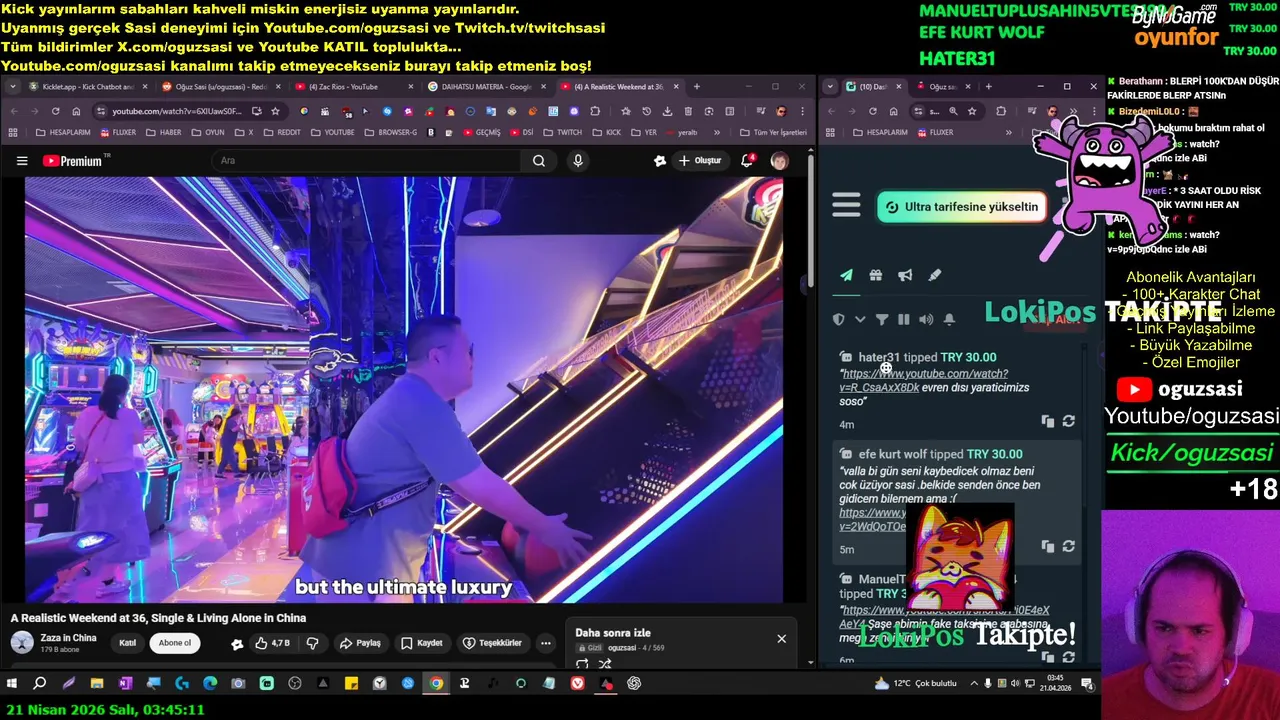Open the YouTube hamburger guide menu
Image resolution: width=1280 pixels, height=720 pixels.
pos(22,161)
